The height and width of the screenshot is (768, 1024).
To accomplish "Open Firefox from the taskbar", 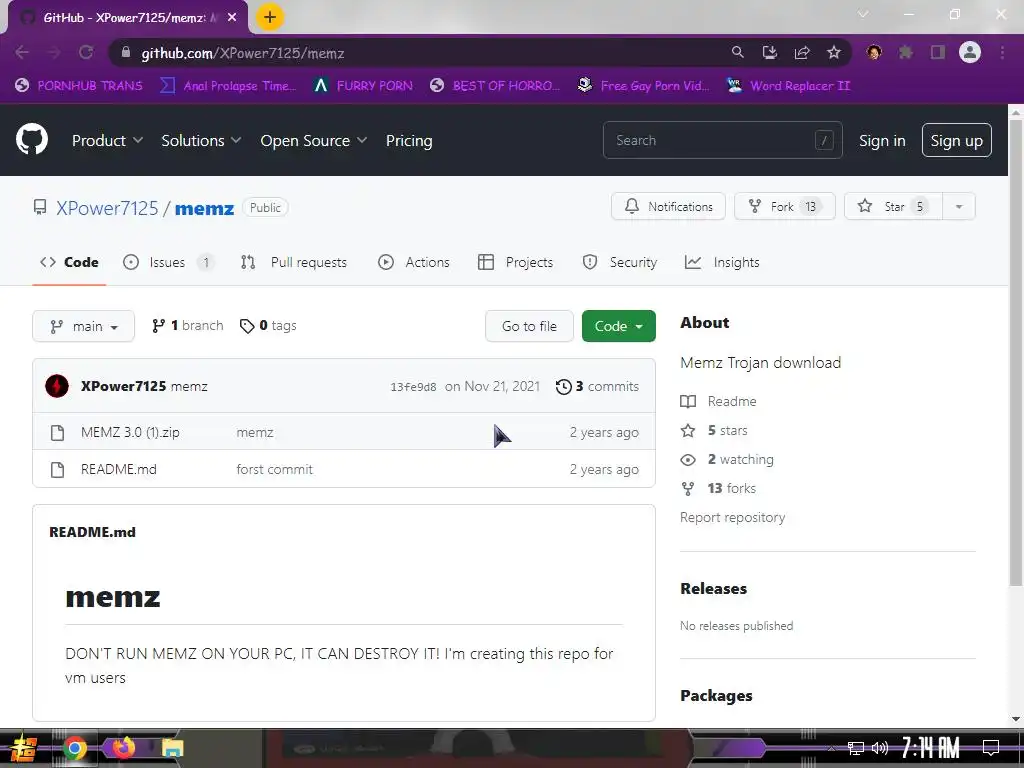I will [123, 747].
